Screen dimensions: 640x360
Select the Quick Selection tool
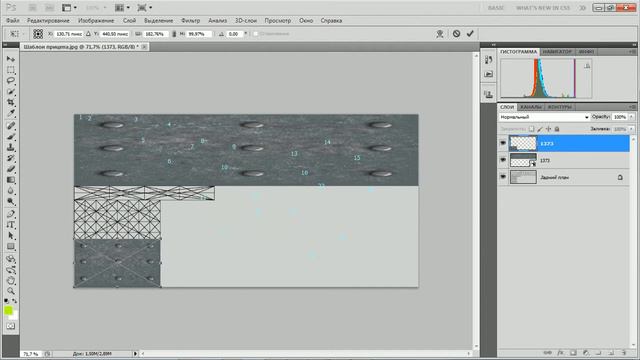click(11, 91)
